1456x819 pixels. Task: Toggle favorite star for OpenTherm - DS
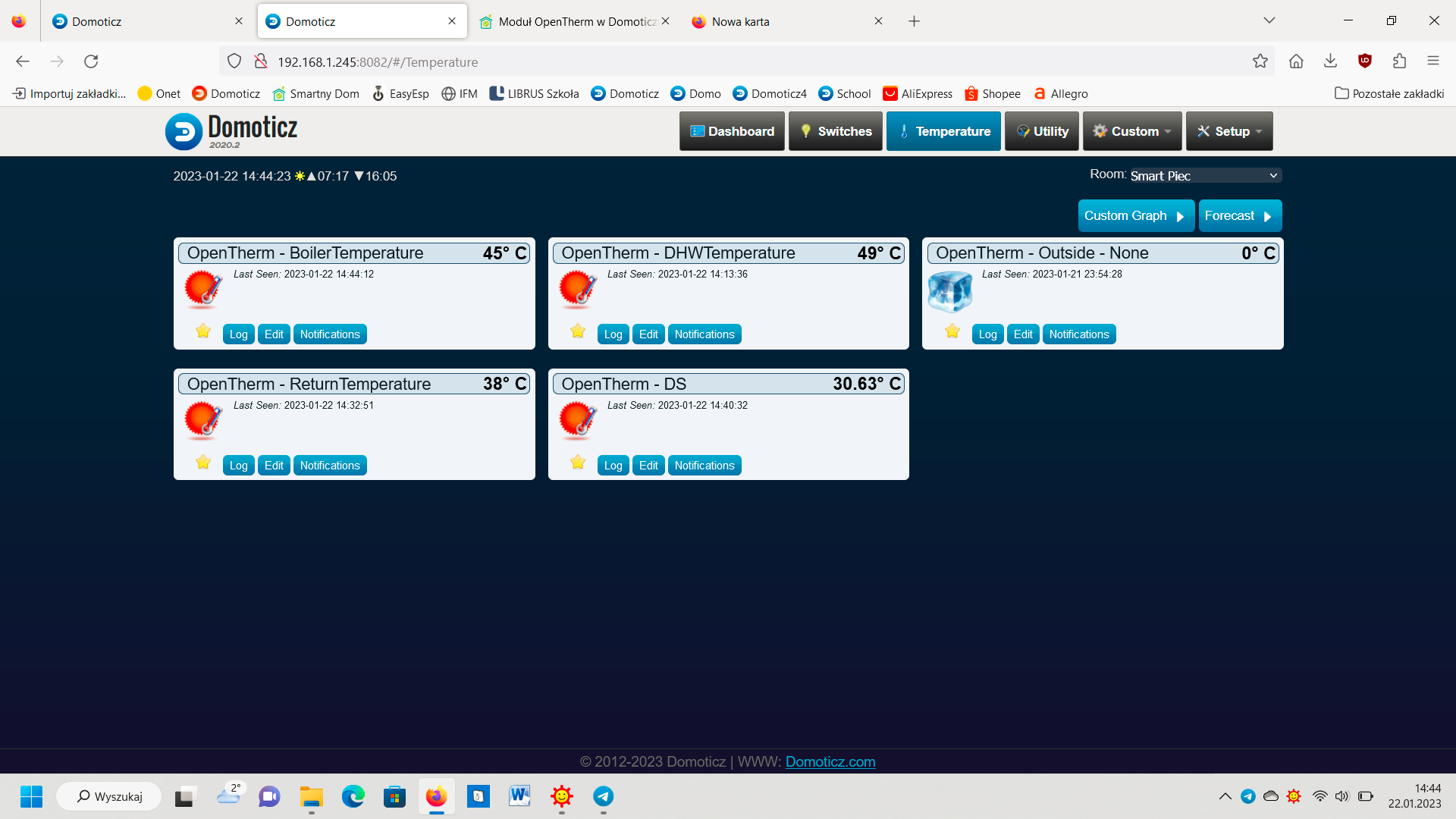578,462
